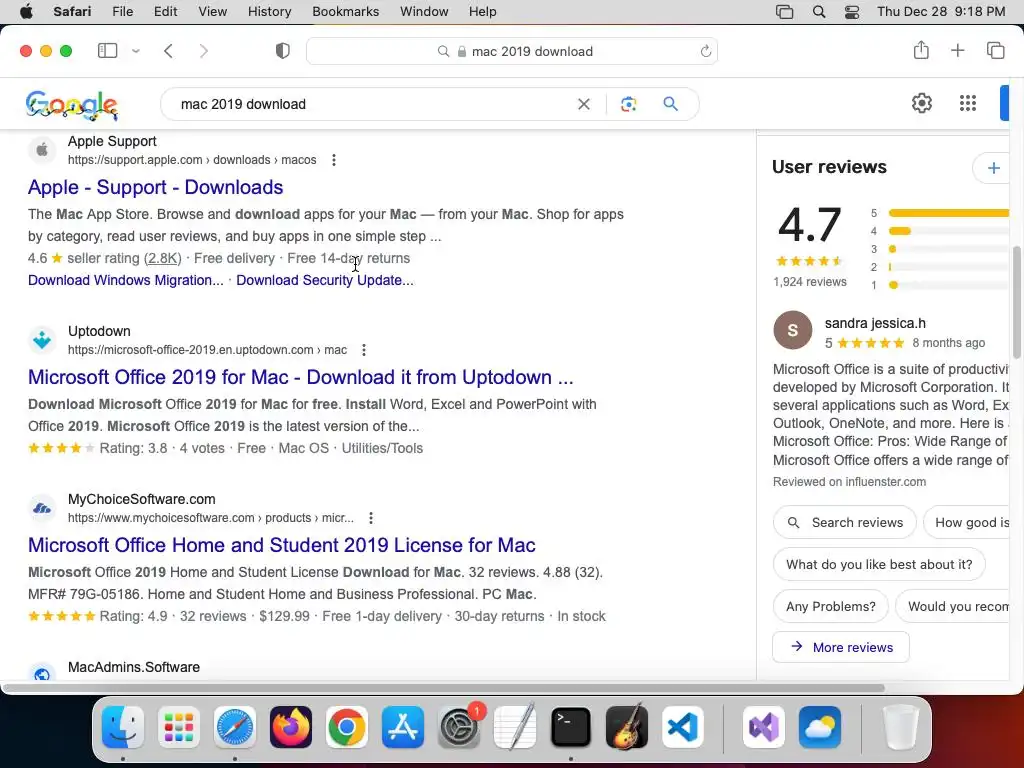Viewport: 1024px width, 768px height.
Task: Click the Any Problems? chip
Action: [x=831, y=606]
